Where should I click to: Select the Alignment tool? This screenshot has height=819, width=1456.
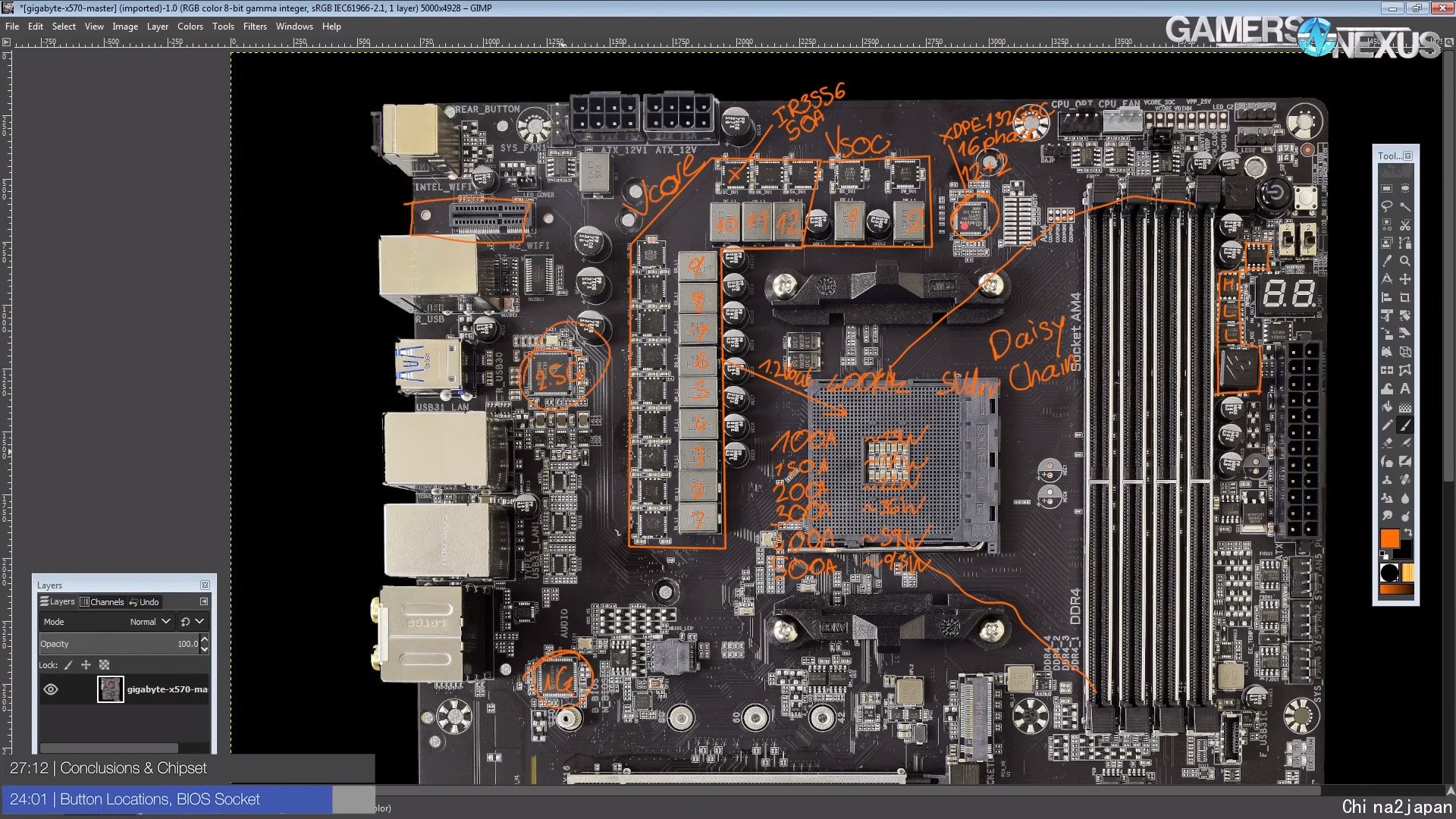[1387, 298]
